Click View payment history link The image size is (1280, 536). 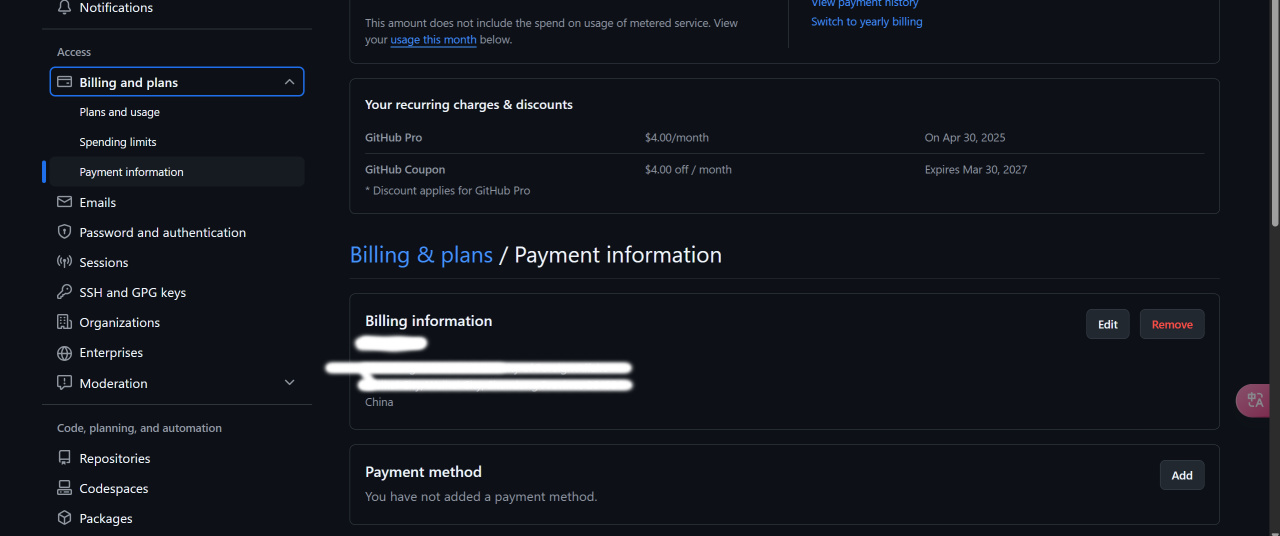[x=865, y=4]
